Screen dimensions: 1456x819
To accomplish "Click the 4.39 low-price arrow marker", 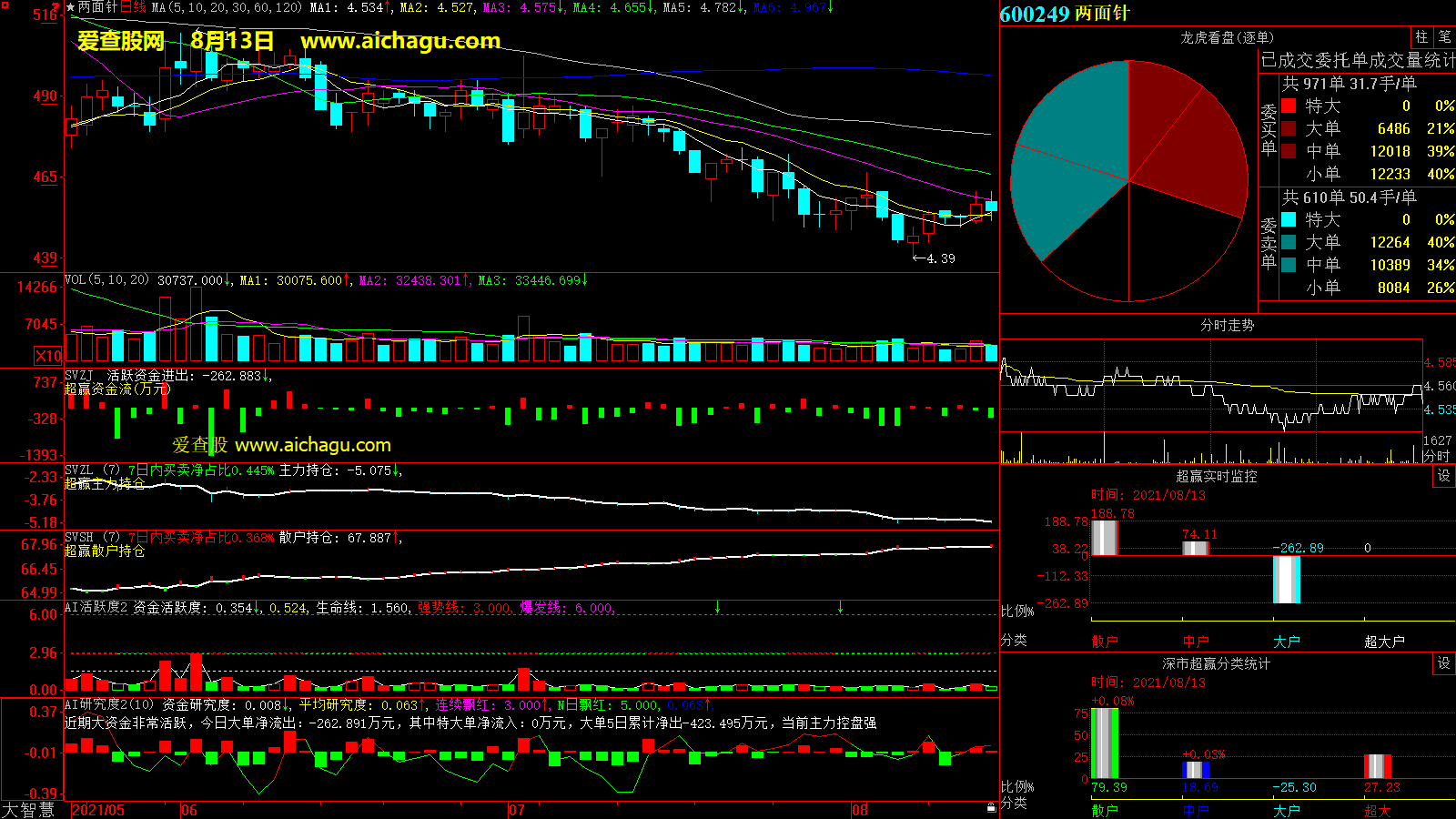I will (x=934, y=258).
